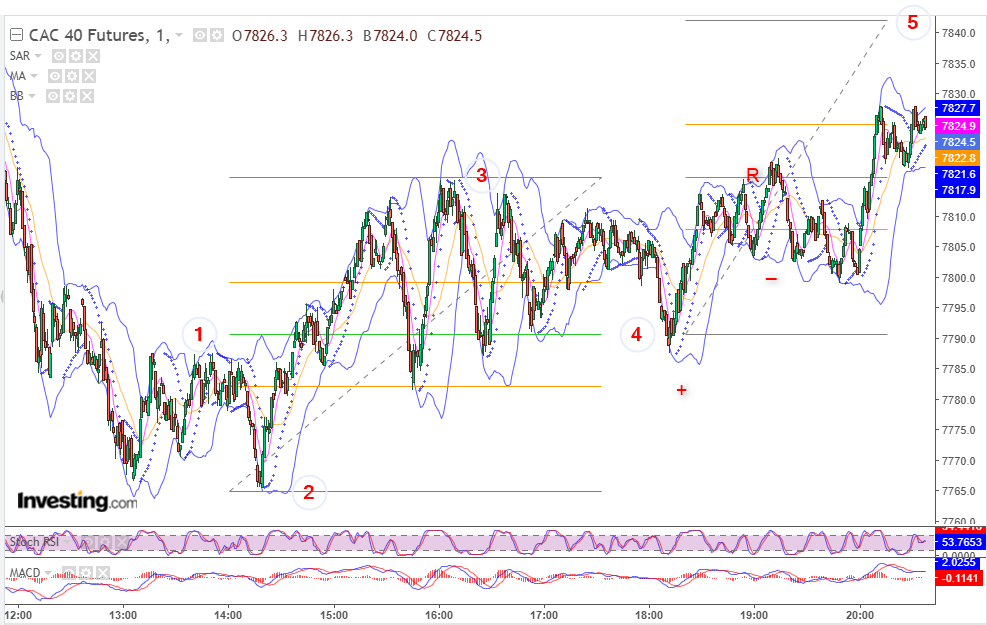Open SAR indicator settings gear

76,56
